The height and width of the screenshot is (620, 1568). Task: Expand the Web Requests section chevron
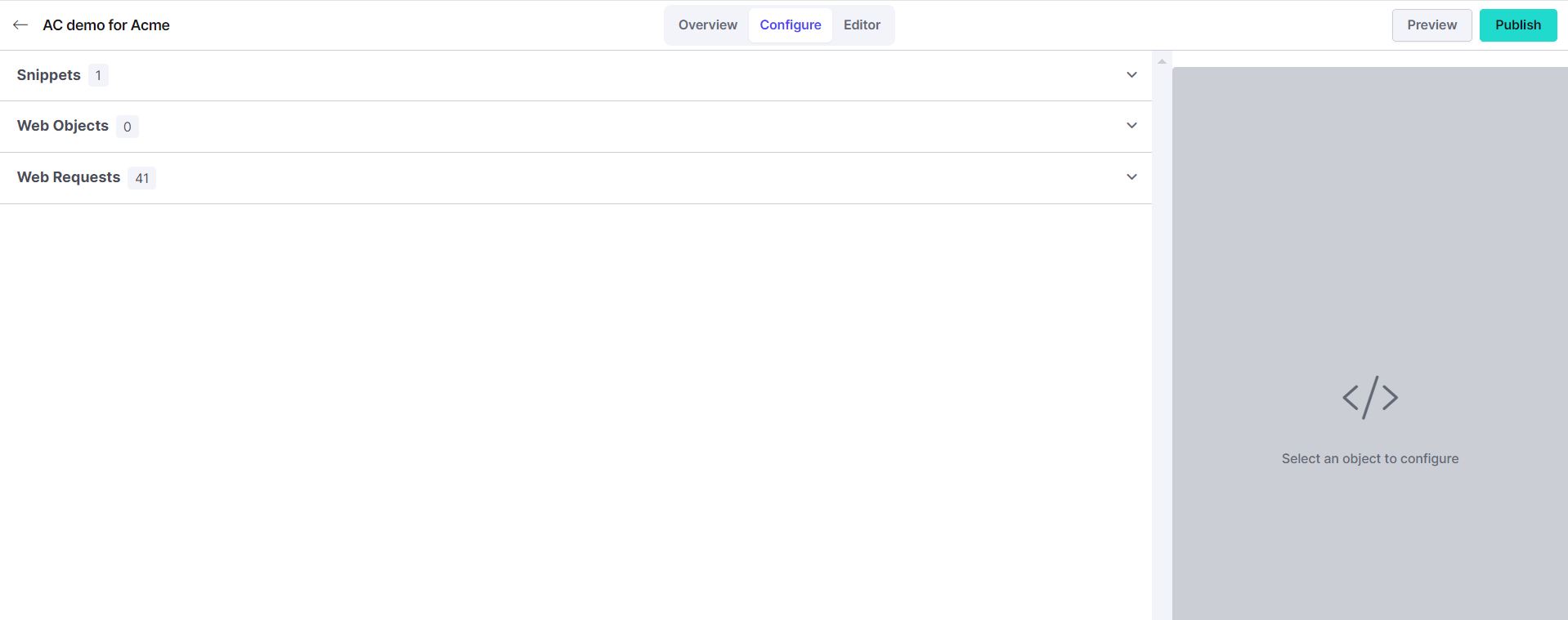1131,177
